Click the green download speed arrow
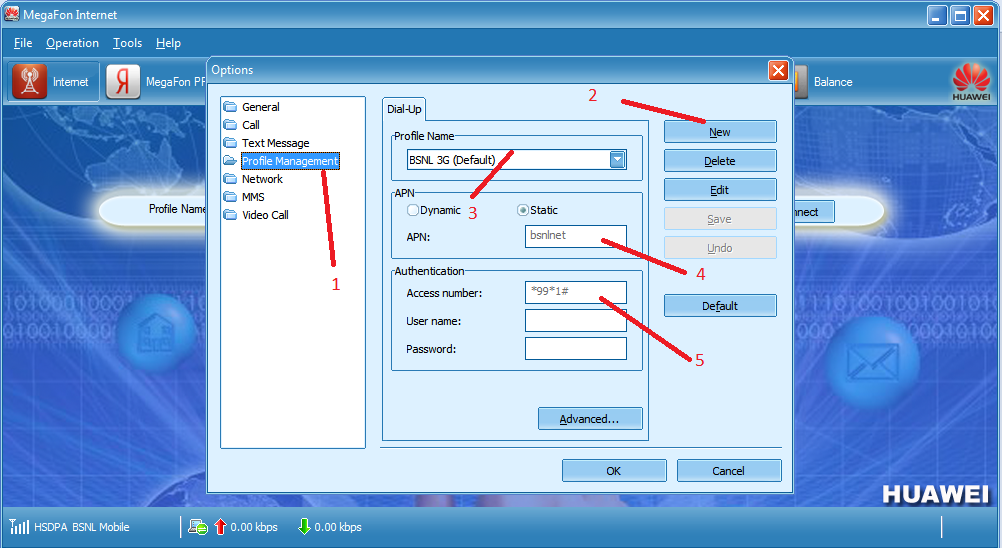The width and height of the screenshot is (1002, 548). pos(304,526)
